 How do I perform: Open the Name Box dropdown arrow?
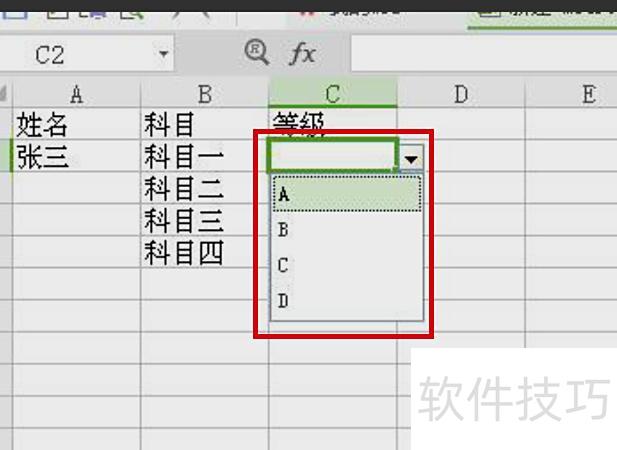pyautogui.click(x=163, y=53)
